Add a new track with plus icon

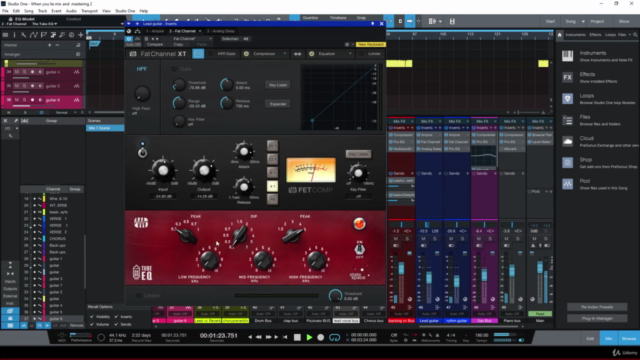click(x=80, y=35)
